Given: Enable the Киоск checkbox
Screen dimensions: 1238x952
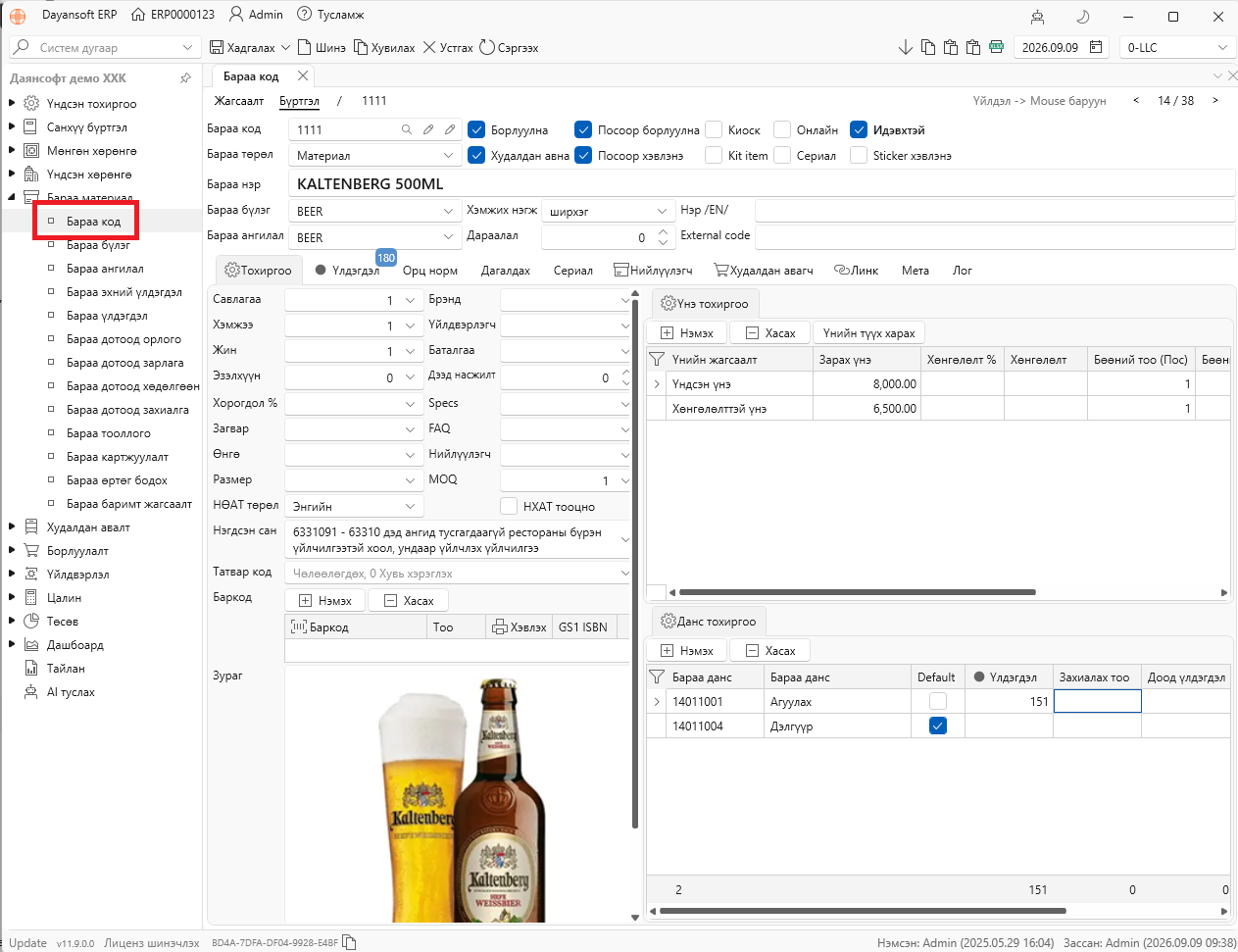Looking at the screenshot, I should pos(714,129).
